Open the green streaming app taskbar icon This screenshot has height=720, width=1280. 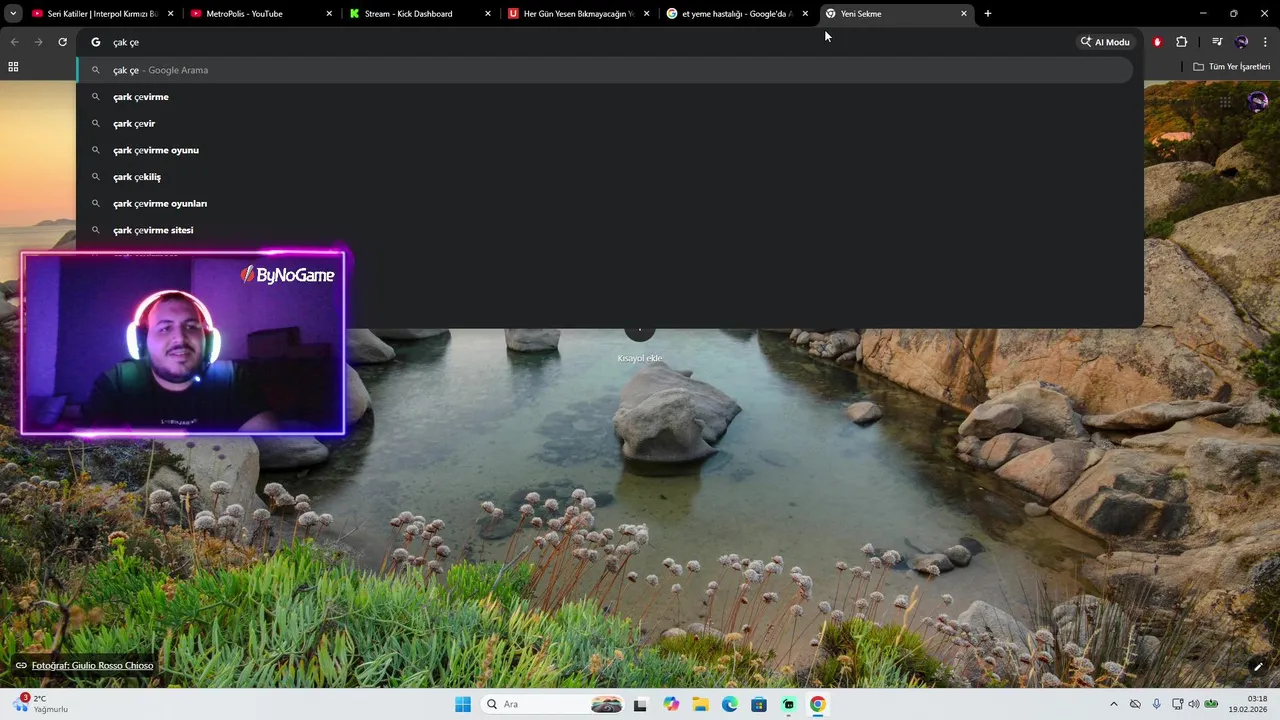tap(789, 704)
